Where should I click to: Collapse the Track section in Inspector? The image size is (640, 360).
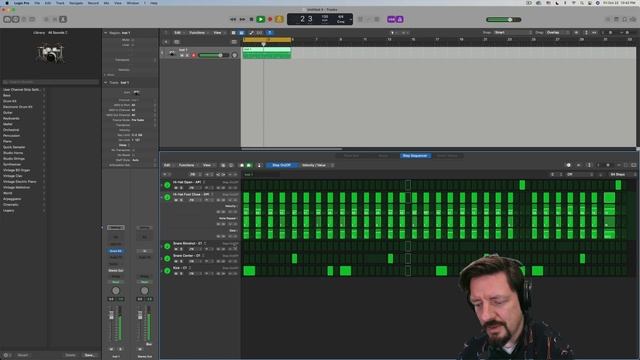[106, 82]
